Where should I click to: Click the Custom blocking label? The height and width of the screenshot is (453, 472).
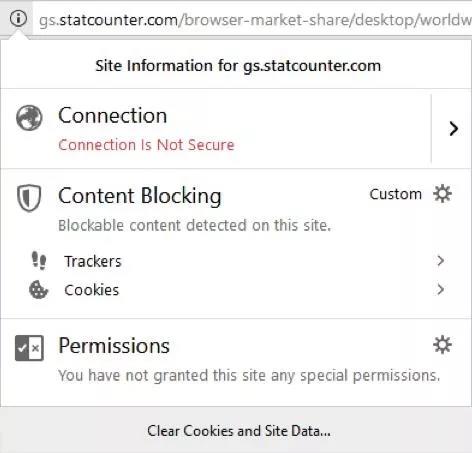coord(396,194)
